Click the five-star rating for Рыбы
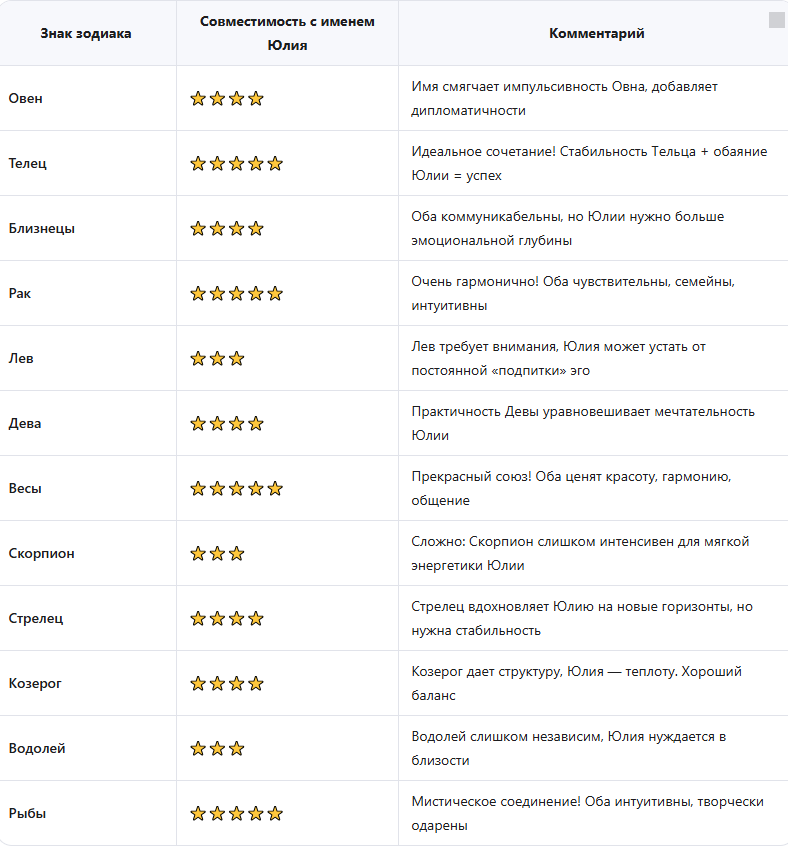The height and width of the screenshot is (846, 788). pyautogui.click(x=236, y=814)
